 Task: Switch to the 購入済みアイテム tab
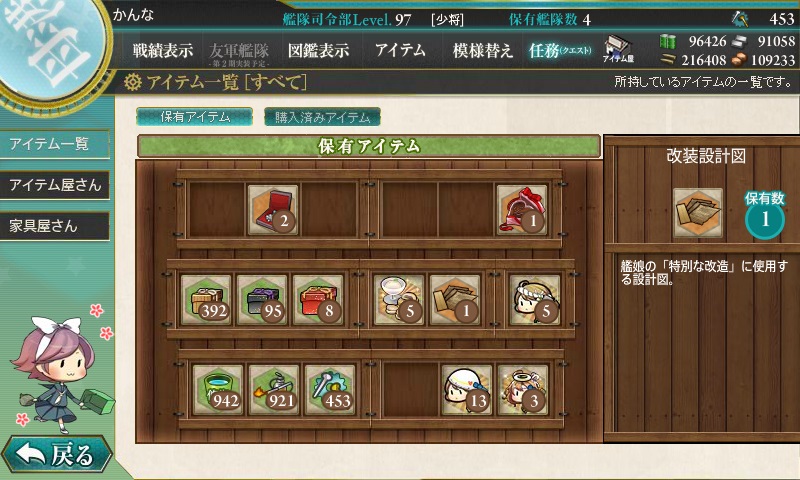[x=322, y=117]
